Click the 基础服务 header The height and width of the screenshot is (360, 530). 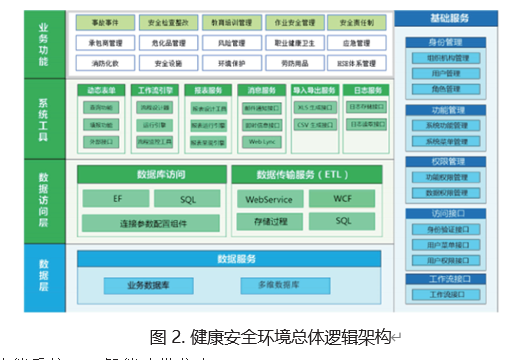[x=446, y=18]
